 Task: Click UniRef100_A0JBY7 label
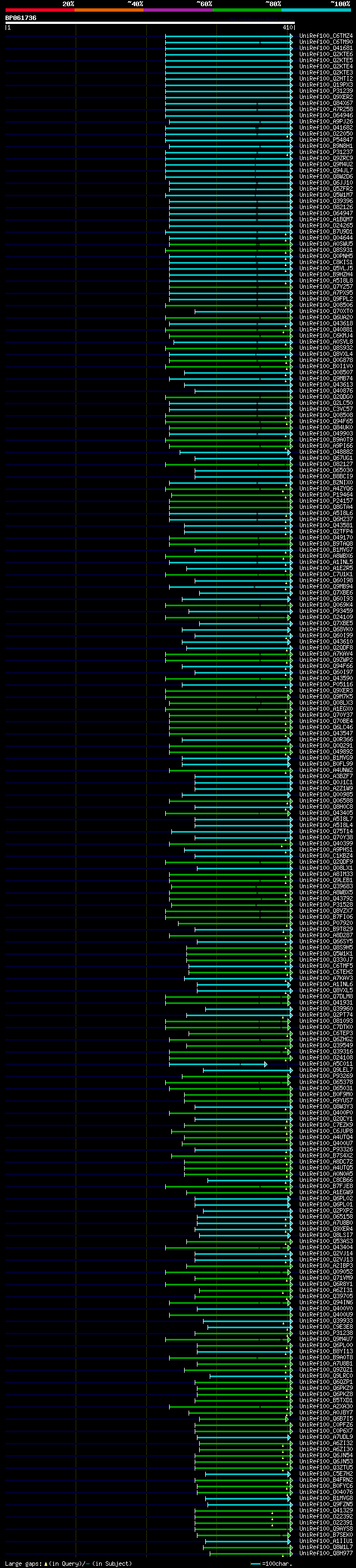click(326, 1413)
